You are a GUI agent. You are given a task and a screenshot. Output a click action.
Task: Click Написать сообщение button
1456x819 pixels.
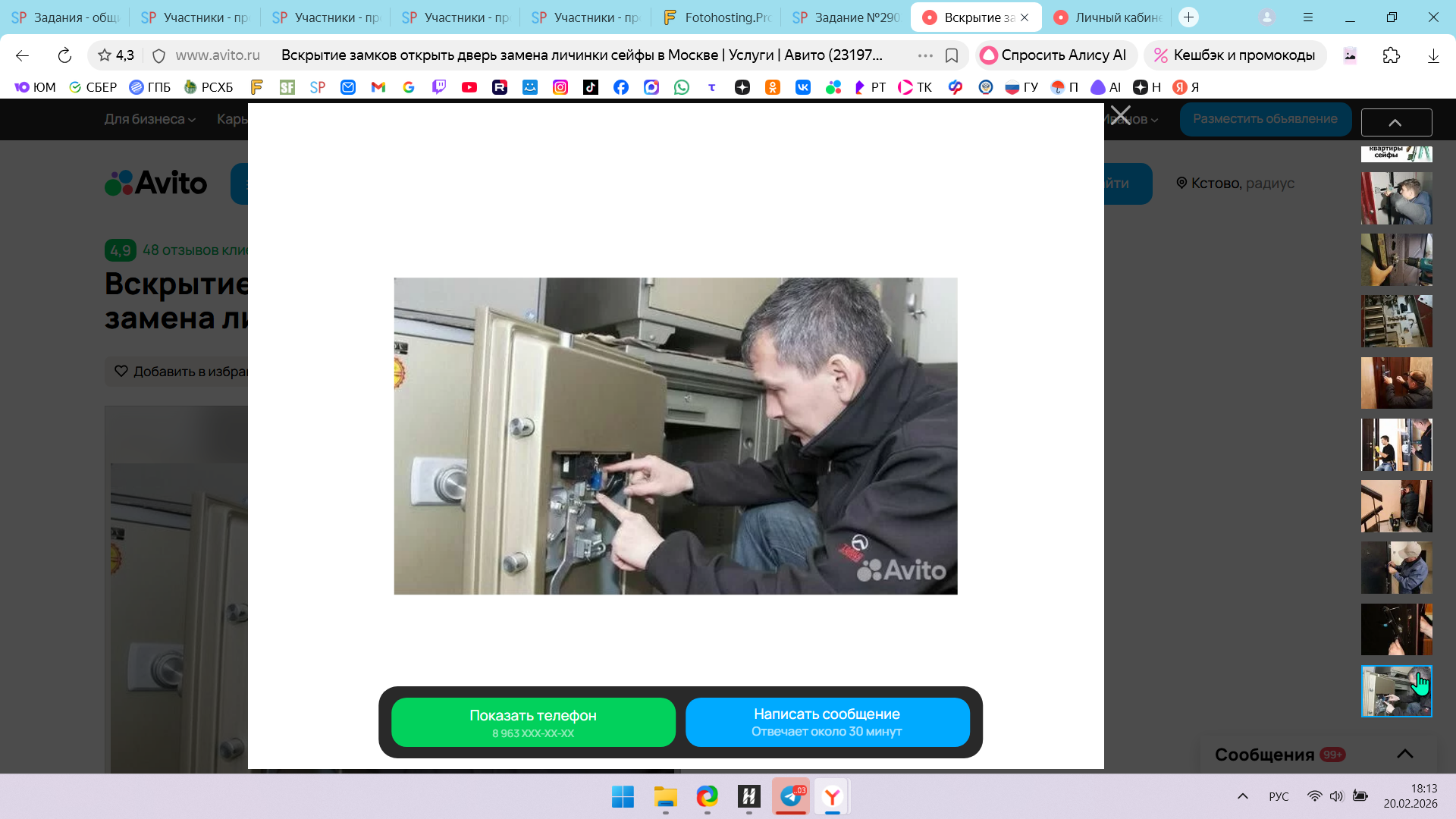(827, 722)
